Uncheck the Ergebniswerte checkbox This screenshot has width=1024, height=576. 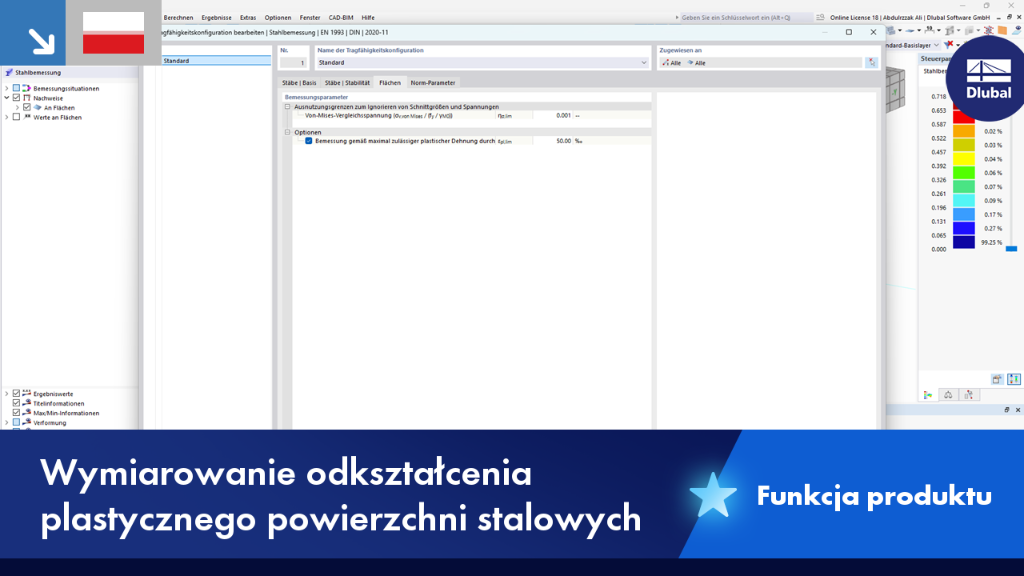pyautogui.click(x=16, y=394)
